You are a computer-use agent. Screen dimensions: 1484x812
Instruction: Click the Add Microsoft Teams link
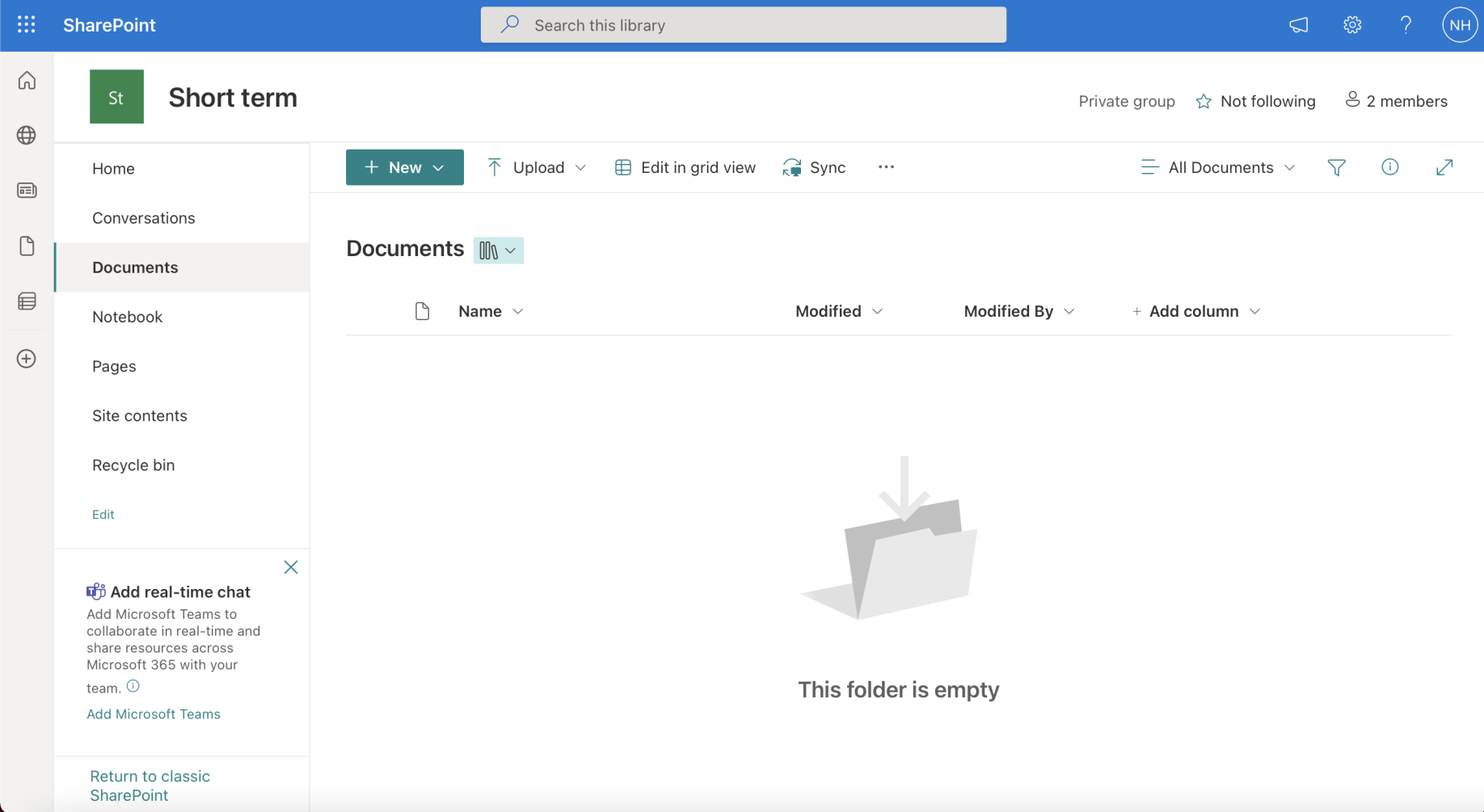tap(154, 714)
